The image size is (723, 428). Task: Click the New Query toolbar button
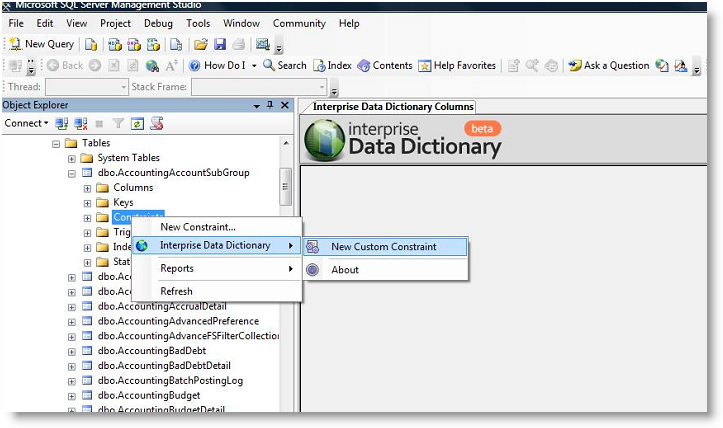[41, 44]
